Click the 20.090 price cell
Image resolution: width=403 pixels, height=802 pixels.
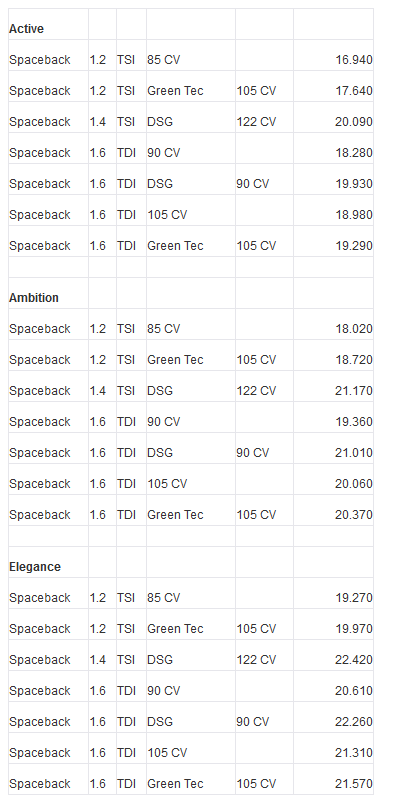(x=354, y=122)
